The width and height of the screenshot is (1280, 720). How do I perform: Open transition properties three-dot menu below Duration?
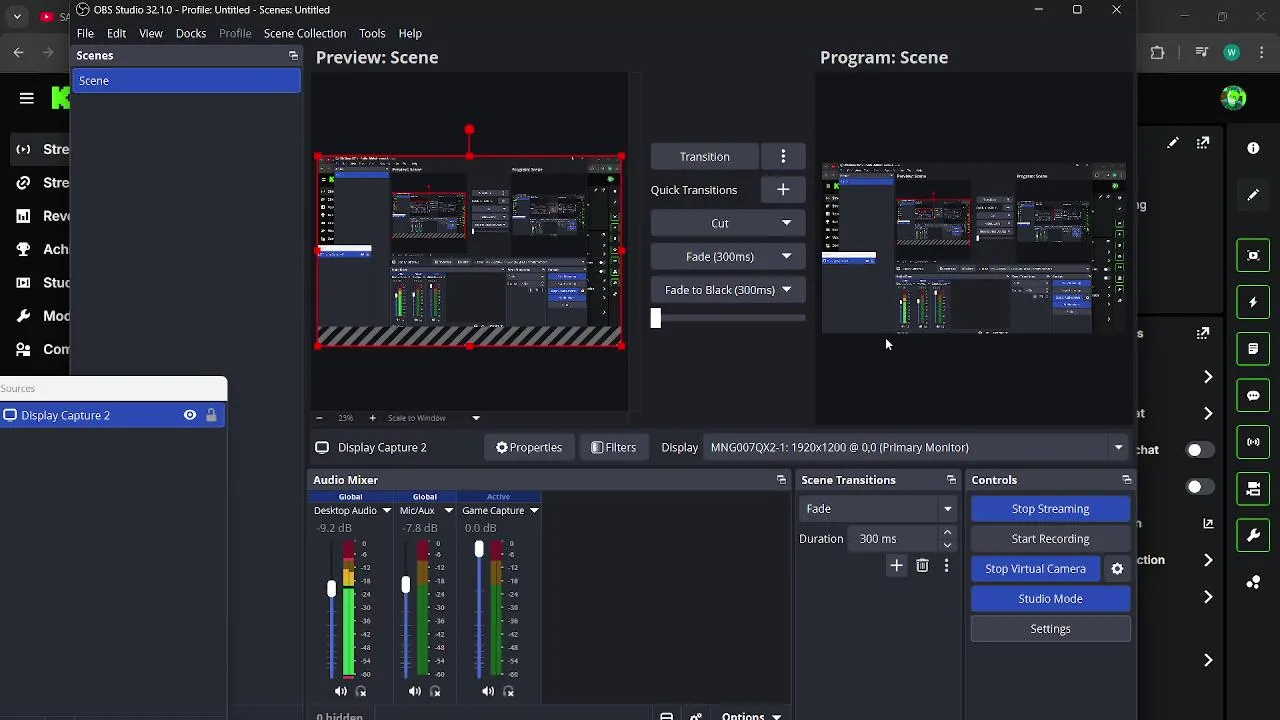coord(946,566)
